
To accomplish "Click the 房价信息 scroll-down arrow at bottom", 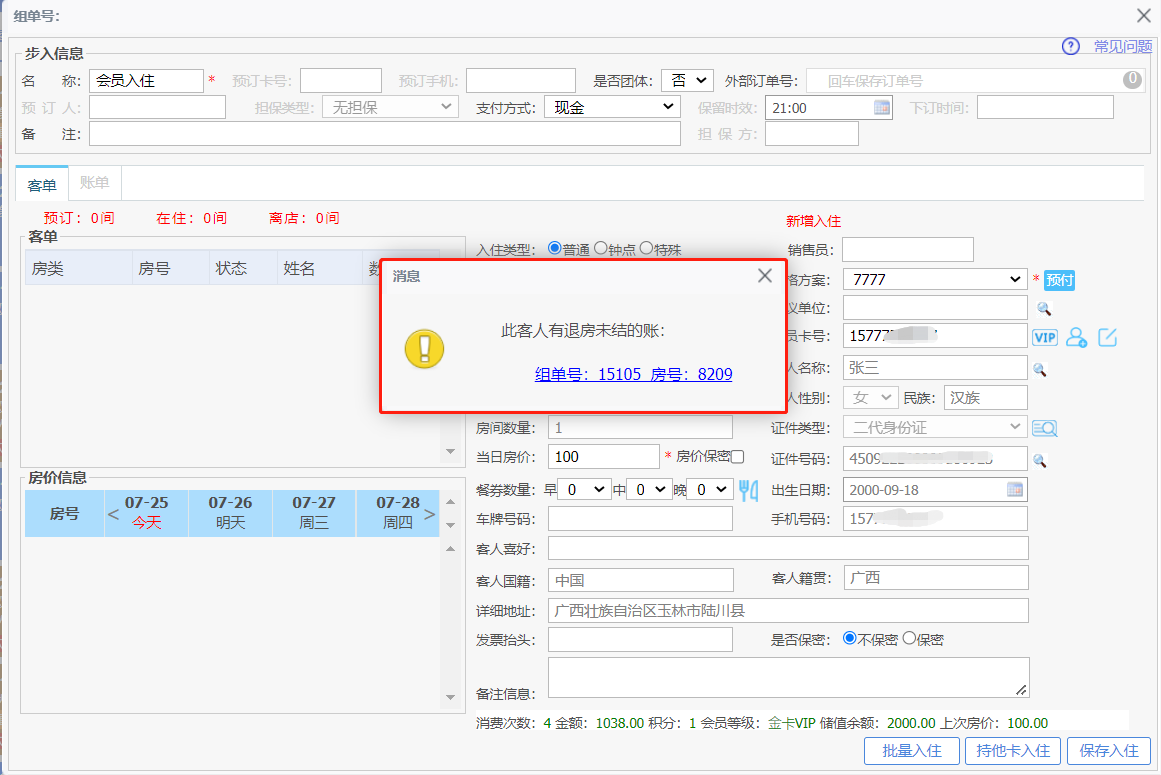I will click(x=450, y=697).
